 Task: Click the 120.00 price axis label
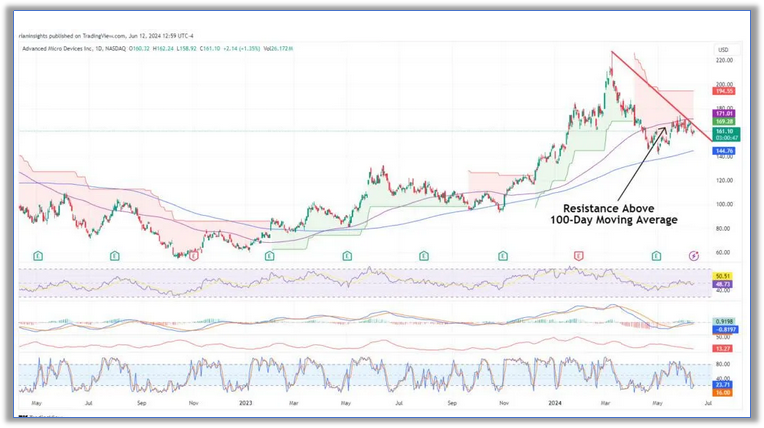[724, 180]
